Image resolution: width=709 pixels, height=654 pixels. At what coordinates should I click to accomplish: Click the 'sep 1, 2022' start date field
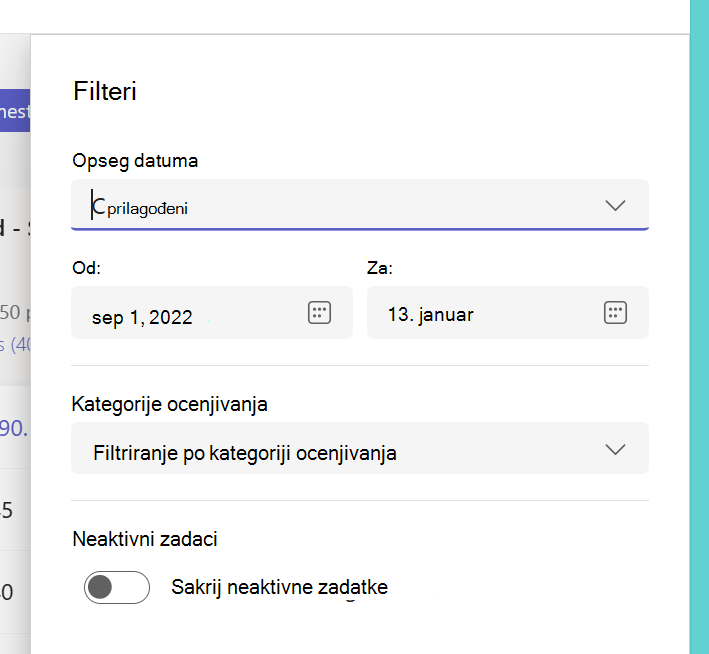point(212,313)
